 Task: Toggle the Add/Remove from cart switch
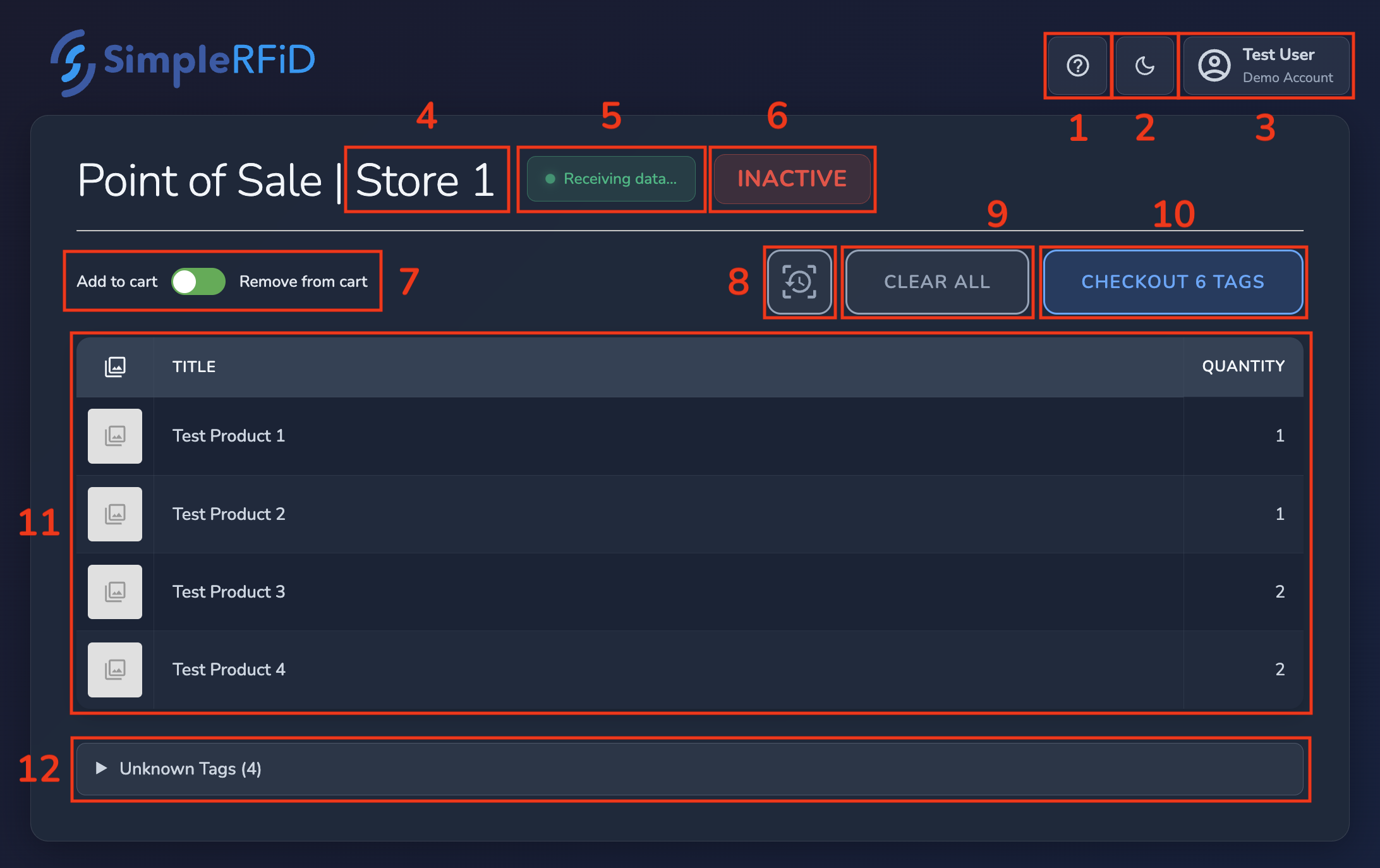tap(198, 282)
